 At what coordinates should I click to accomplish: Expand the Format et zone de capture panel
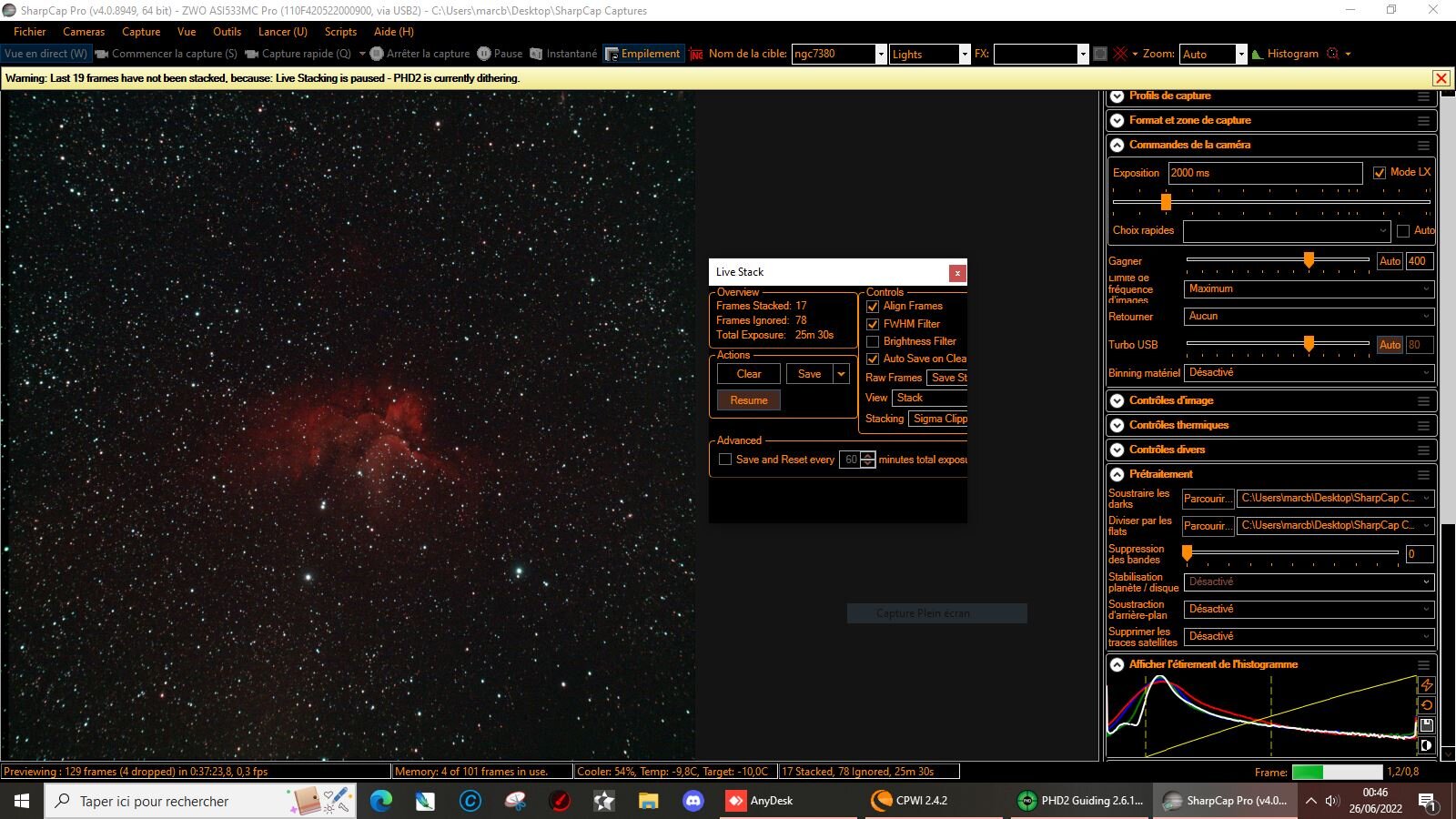1117,121
